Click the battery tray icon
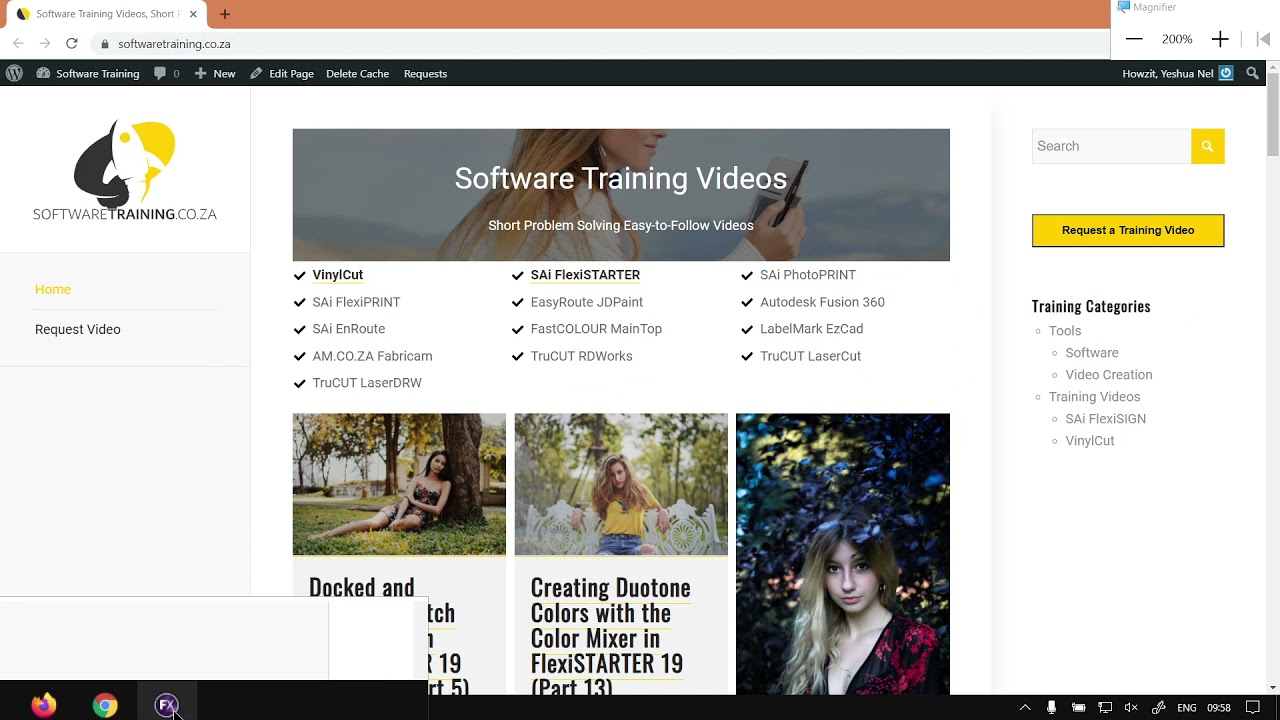The width and height of the screenshot is (1280, 720). pos(1078,708)
